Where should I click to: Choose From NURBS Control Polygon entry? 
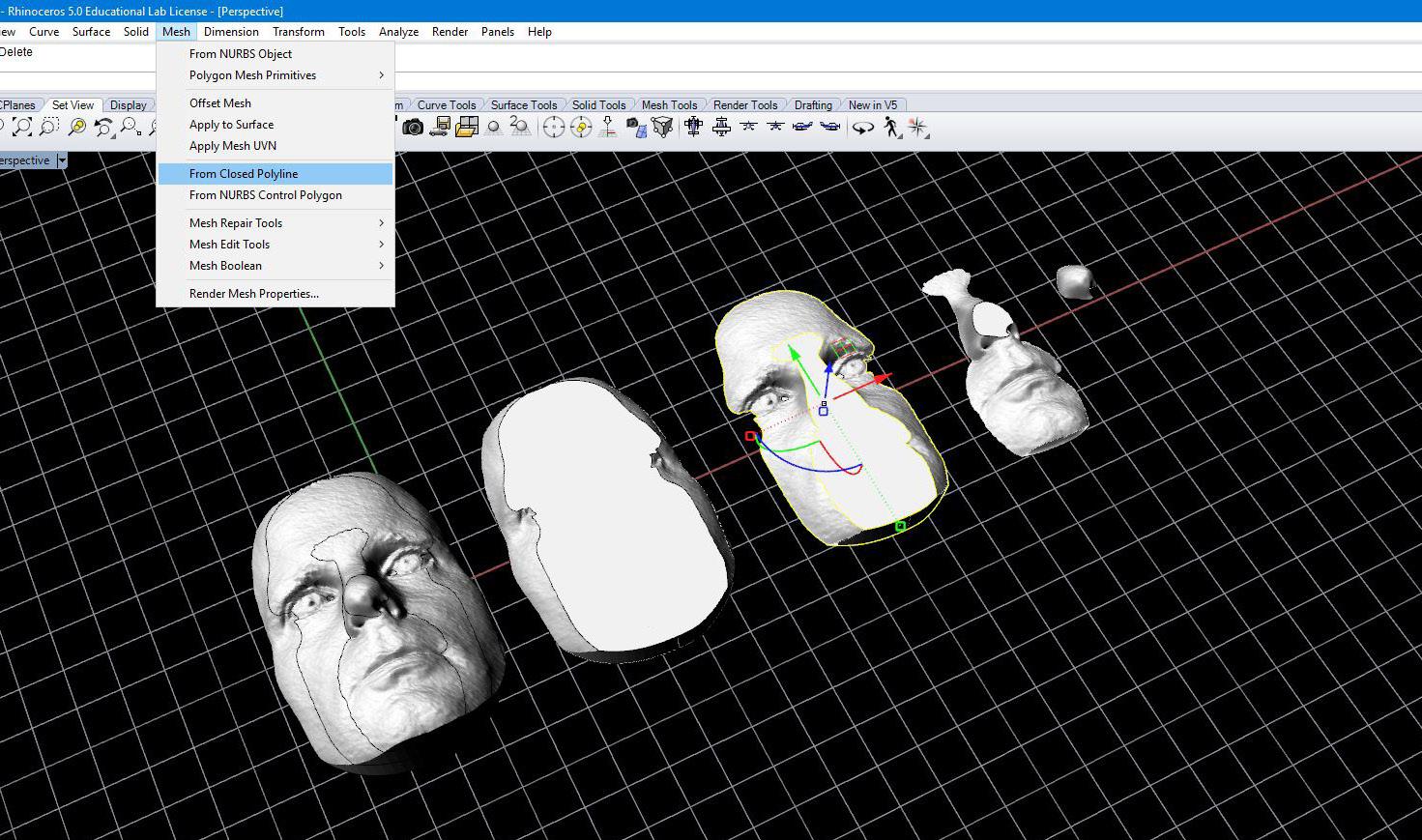276,195
